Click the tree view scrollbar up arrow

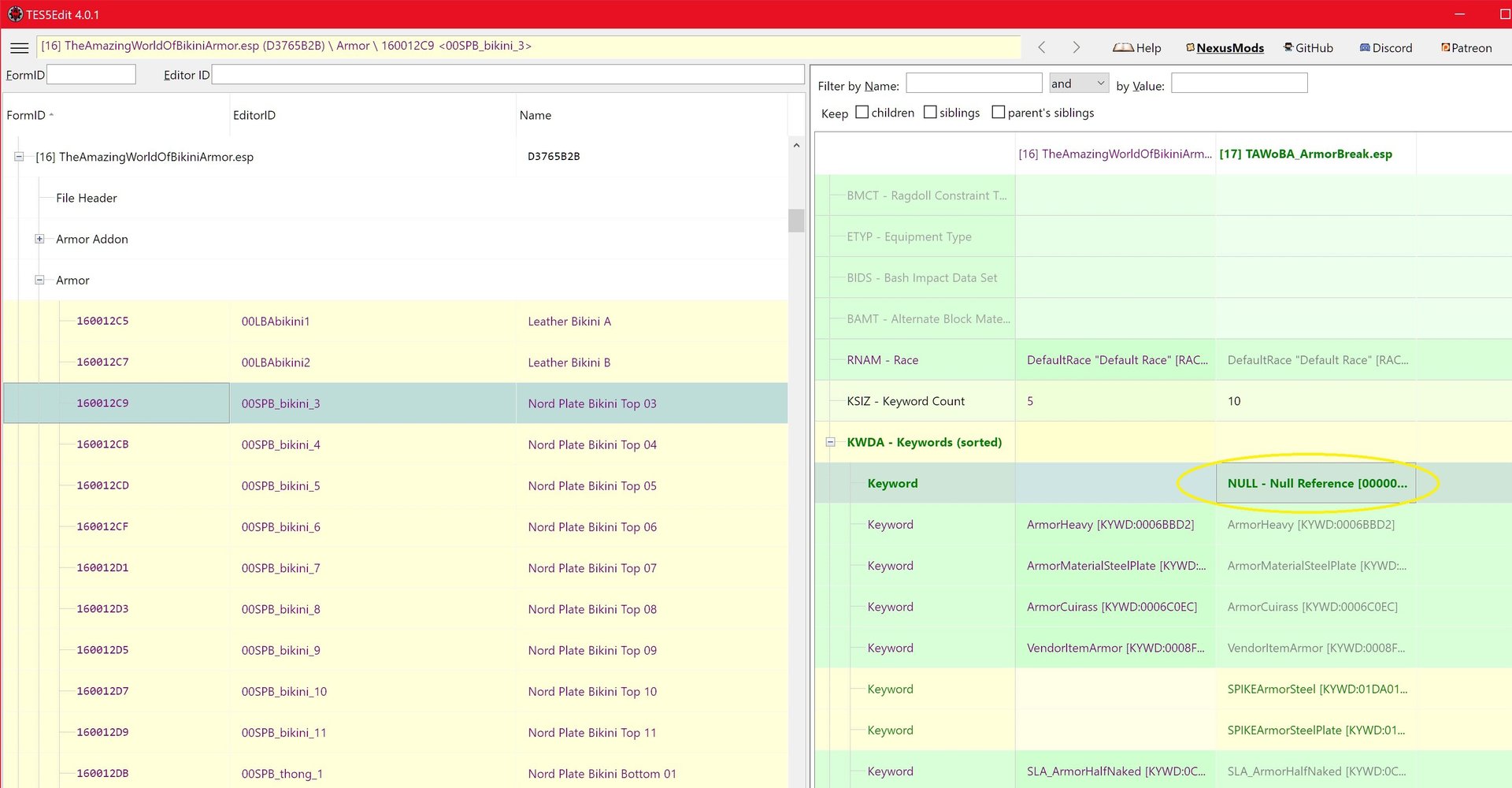click(x=796, y=145)
